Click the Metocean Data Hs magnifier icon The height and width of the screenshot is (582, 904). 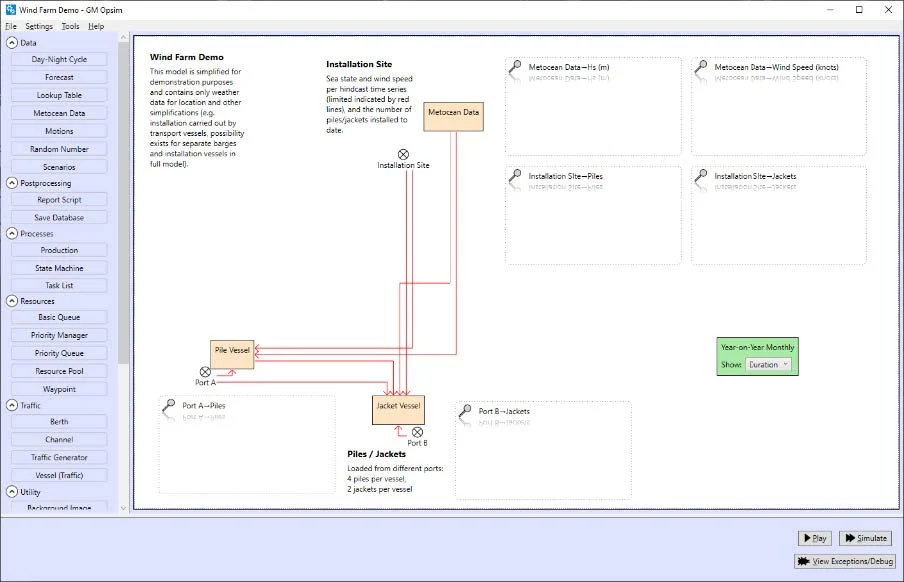point(516,69)
